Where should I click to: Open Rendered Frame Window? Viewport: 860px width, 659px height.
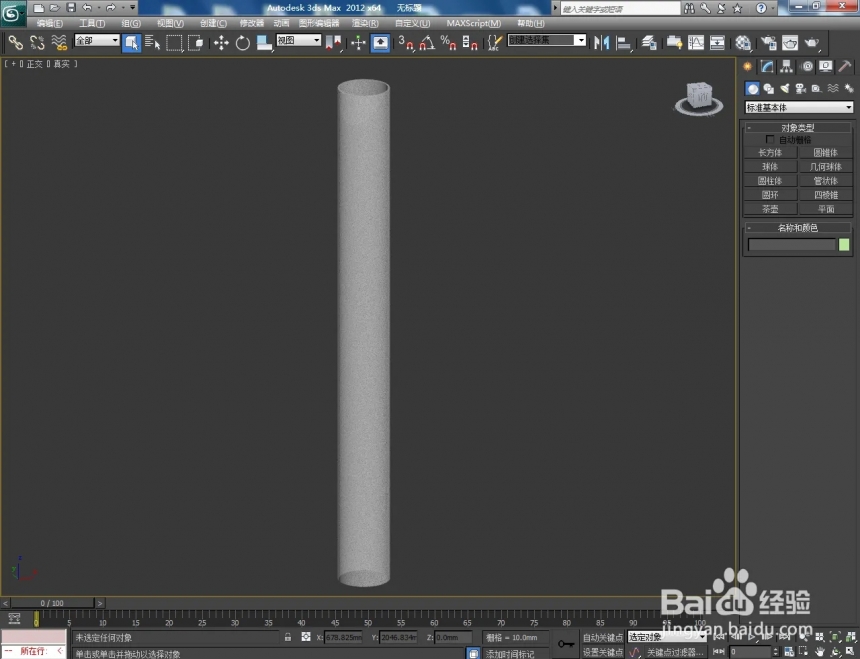click(790, 43)
